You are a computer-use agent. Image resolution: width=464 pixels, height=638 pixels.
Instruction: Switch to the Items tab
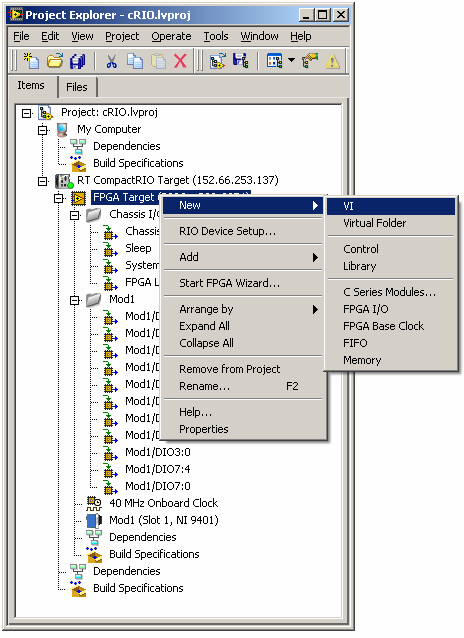coord(31,85)
